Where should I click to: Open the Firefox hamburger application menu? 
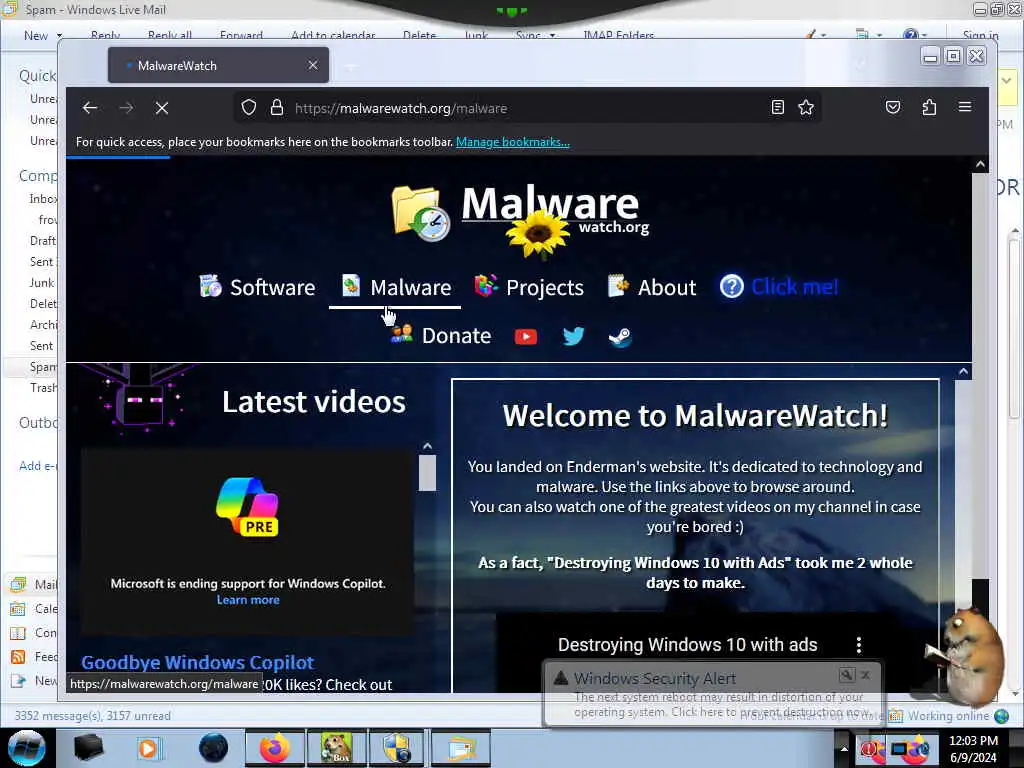tap(965, 106)
